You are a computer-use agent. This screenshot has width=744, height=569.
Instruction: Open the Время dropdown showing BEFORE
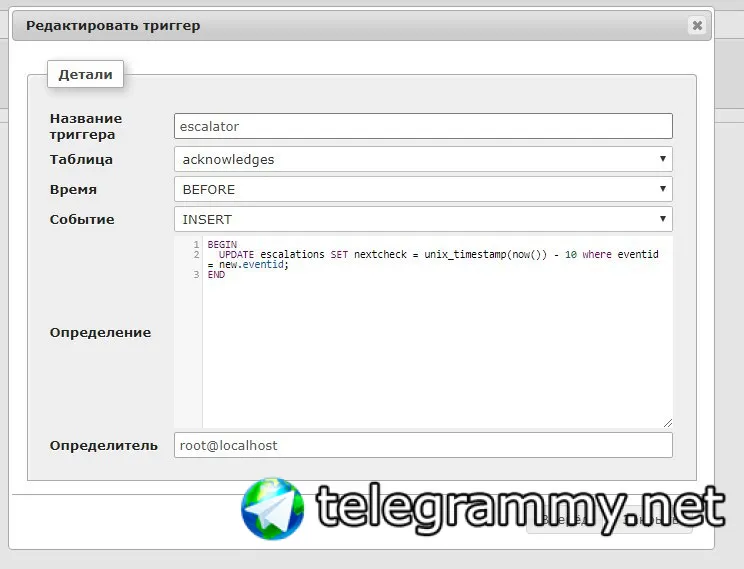(423, 189)
